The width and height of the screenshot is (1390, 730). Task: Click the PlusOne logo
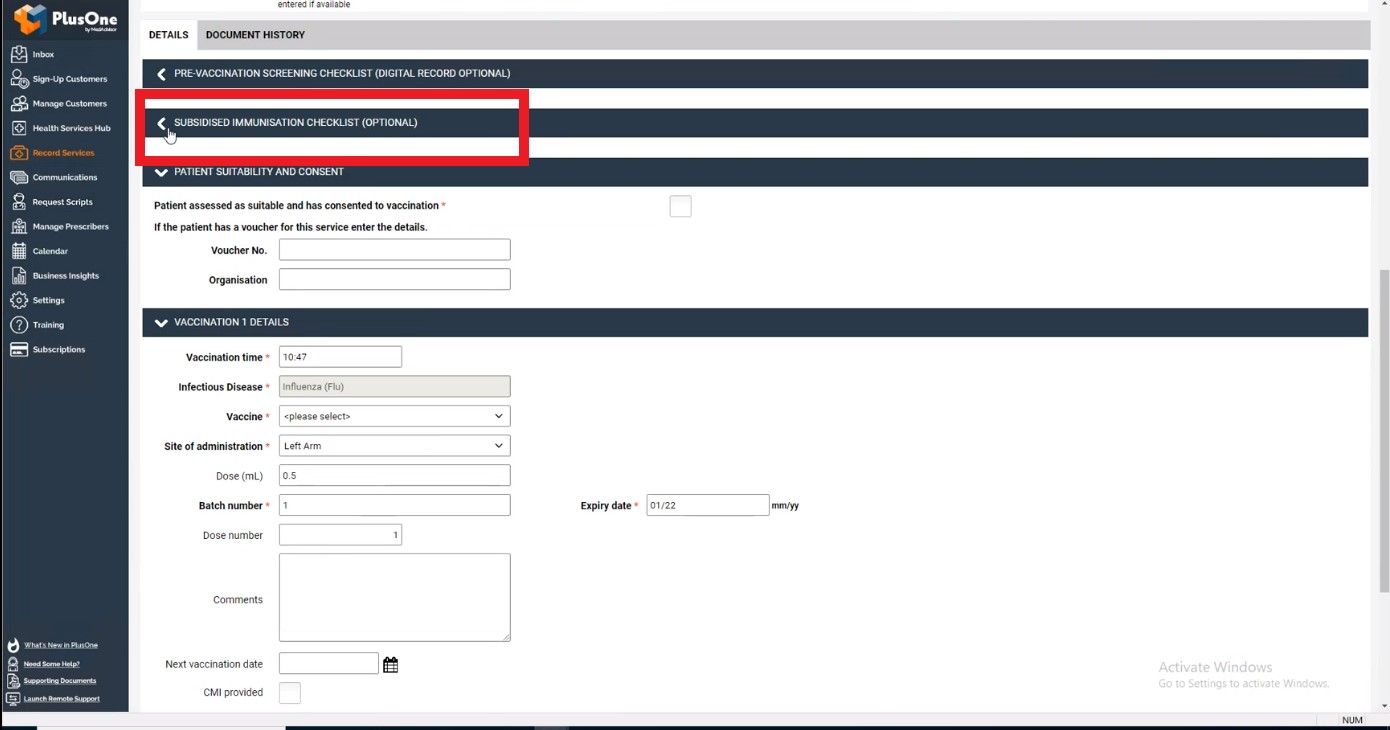pos(66,19)
